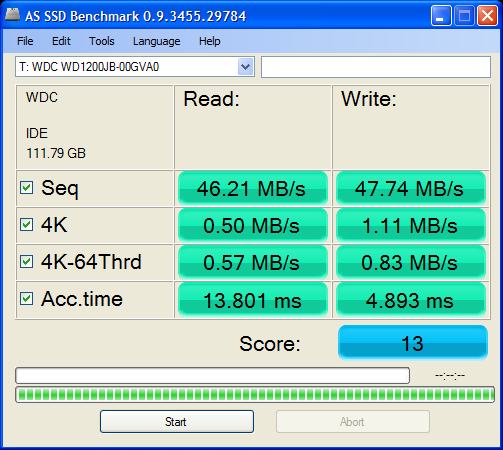Click the green segmented overall progress bar

255,395
